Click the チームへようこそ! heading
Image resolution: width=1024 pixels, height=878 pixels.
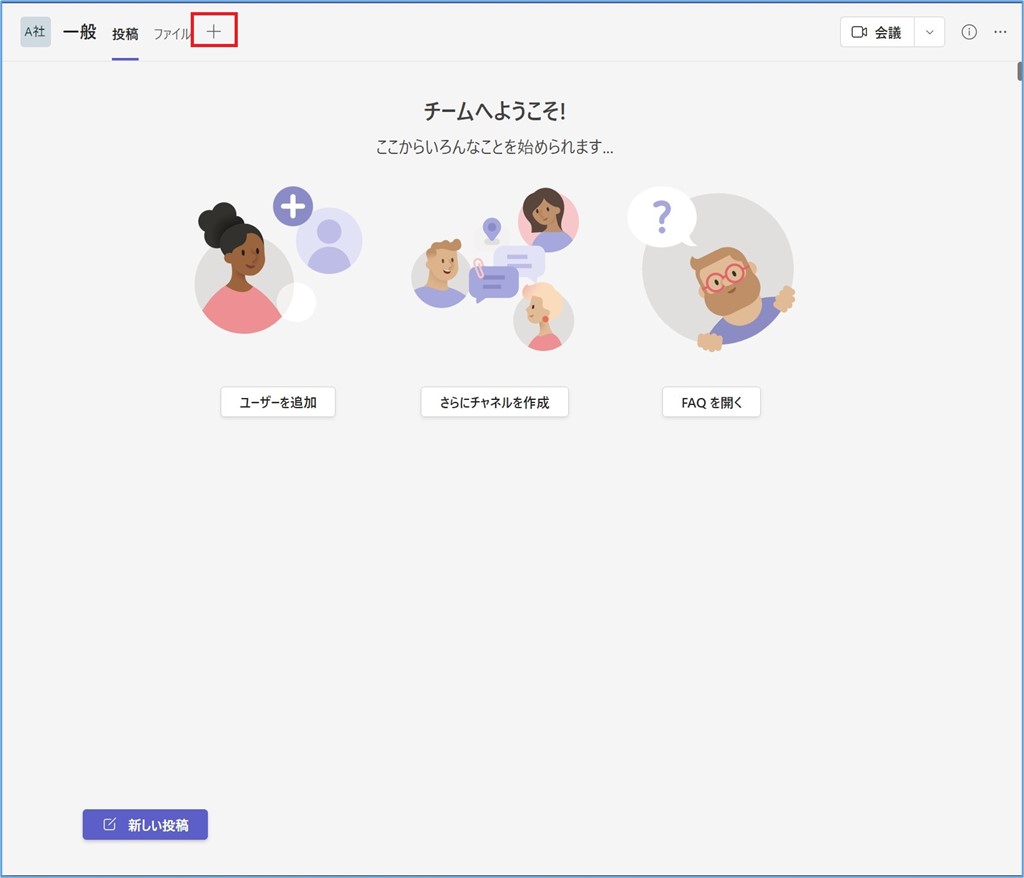coord(494,111)
